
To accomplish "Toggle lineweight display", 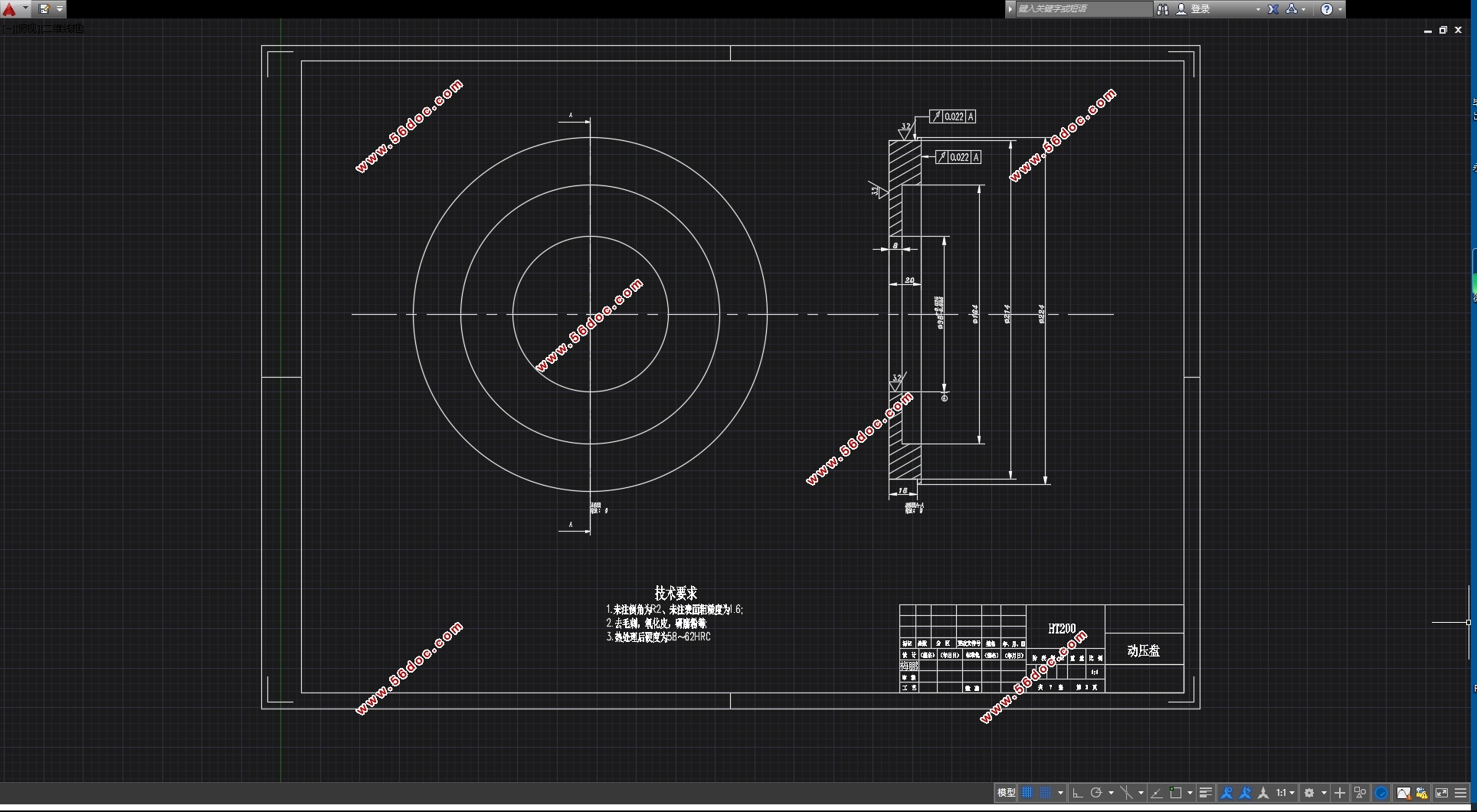I will 1206,793.
